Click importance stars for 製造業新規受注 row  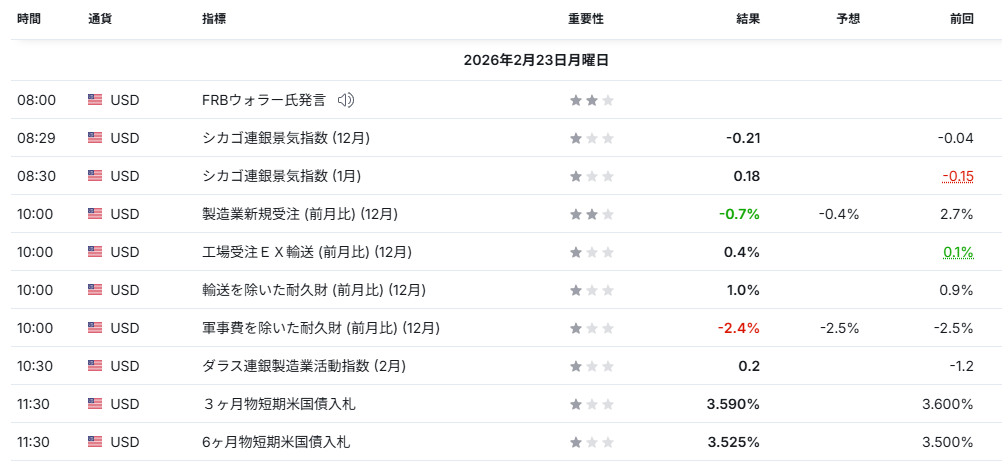pos(592,214)
